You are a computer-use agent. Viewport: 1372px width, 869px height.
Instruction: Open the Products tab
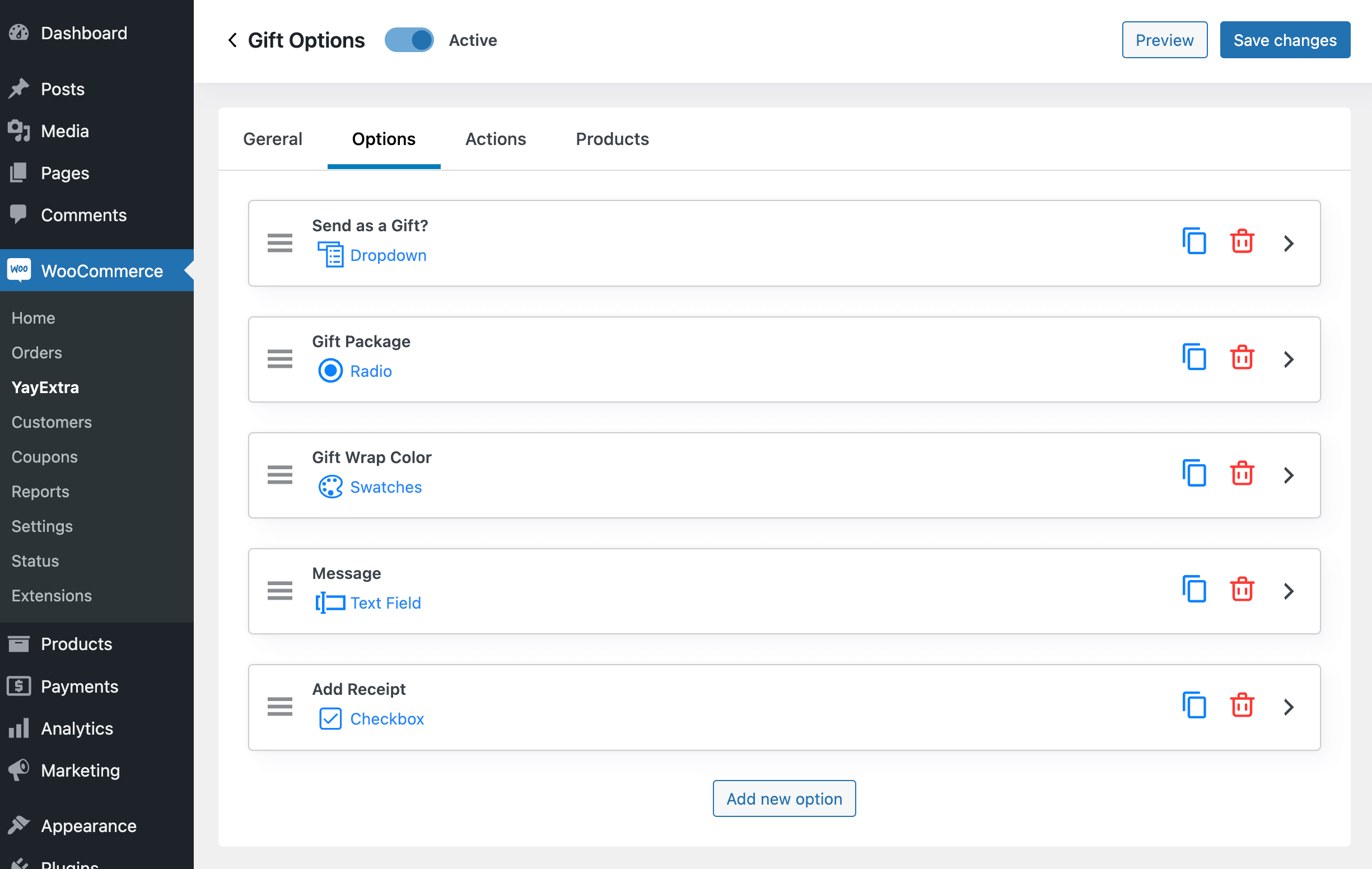click(612, 139)
